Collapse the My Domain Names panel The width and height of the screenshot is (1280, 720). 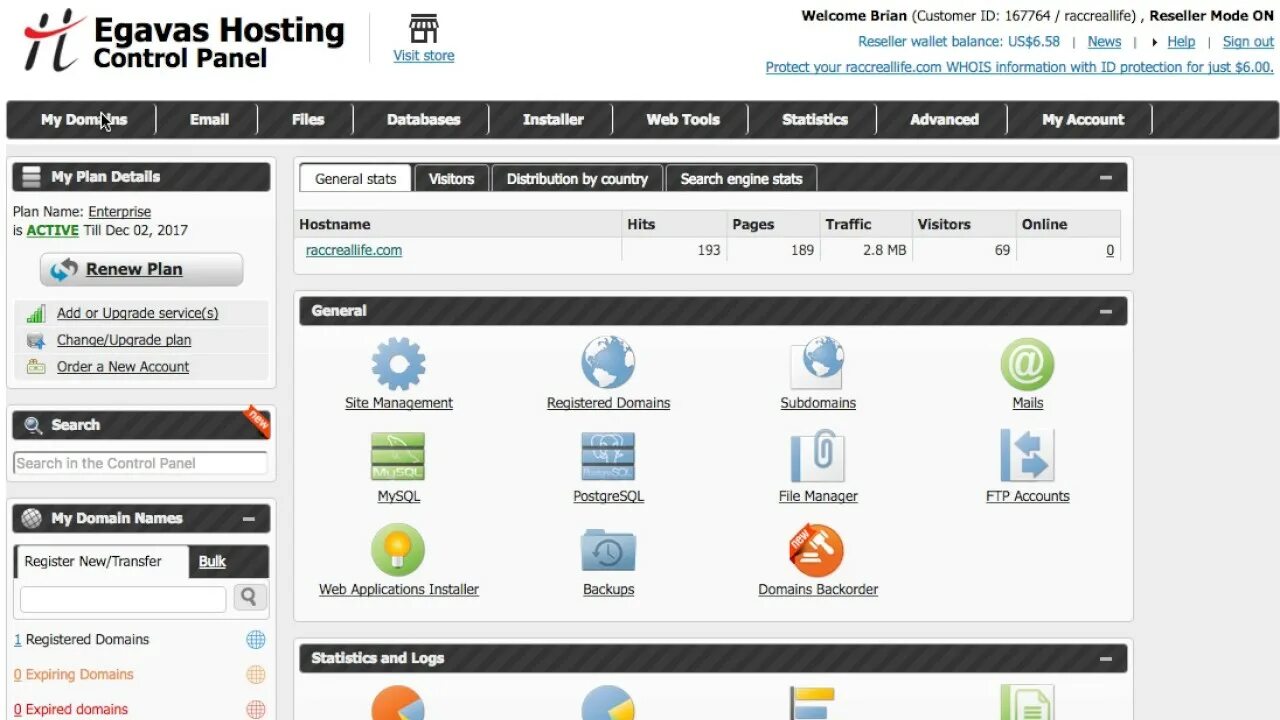tap(249, 519)
